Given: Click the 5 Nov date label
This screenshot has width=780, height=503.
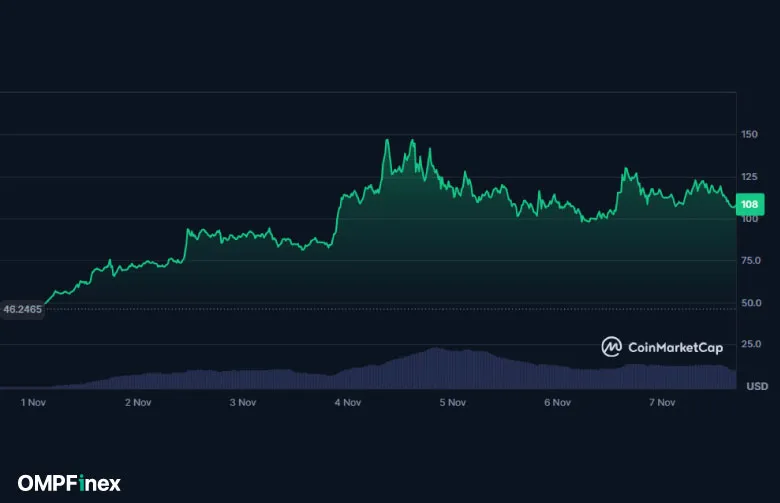Looking at the screenshot, I should tap(453, 403).
